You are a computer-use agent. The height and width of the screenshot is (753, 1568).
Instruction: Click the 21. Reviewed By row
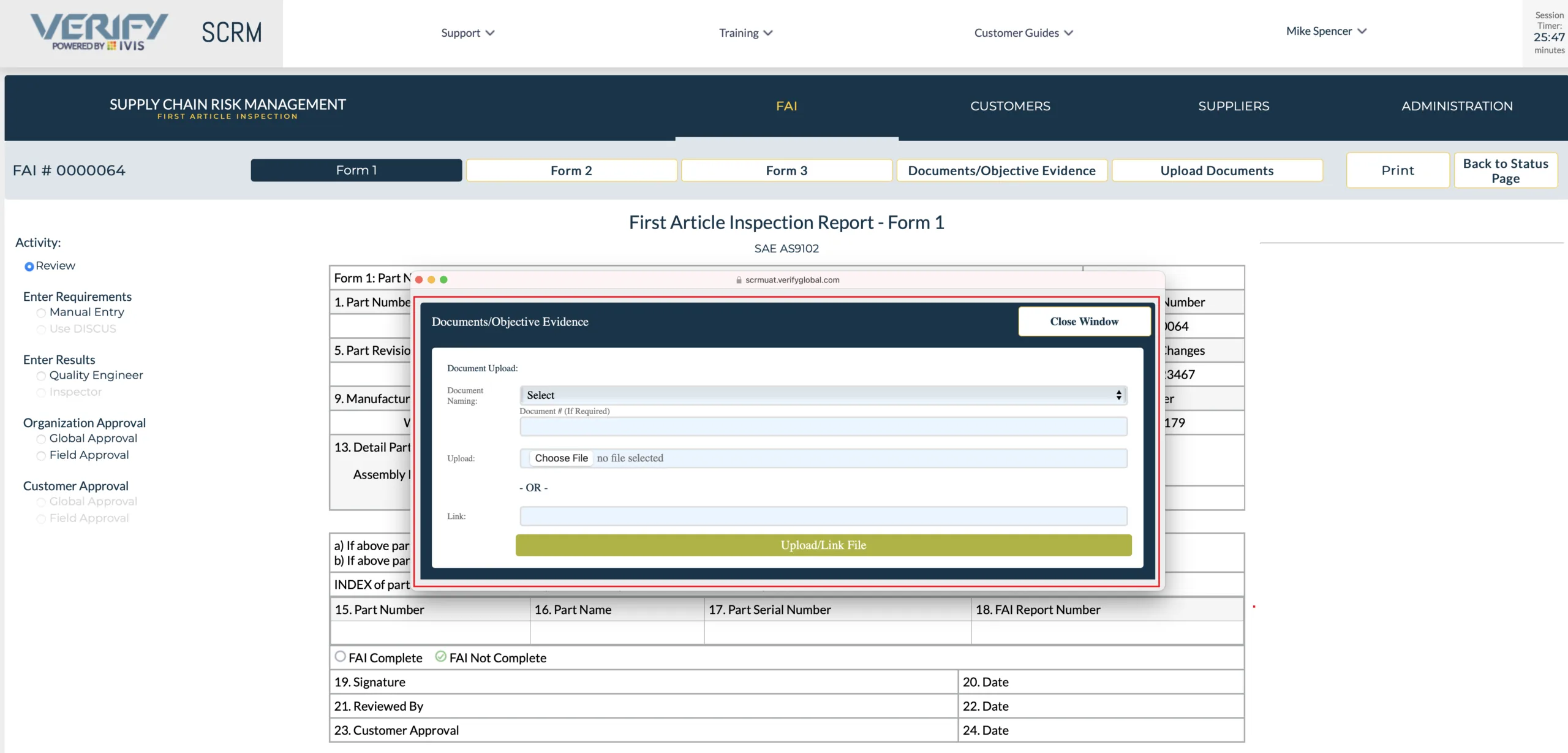tap(643, 706)
